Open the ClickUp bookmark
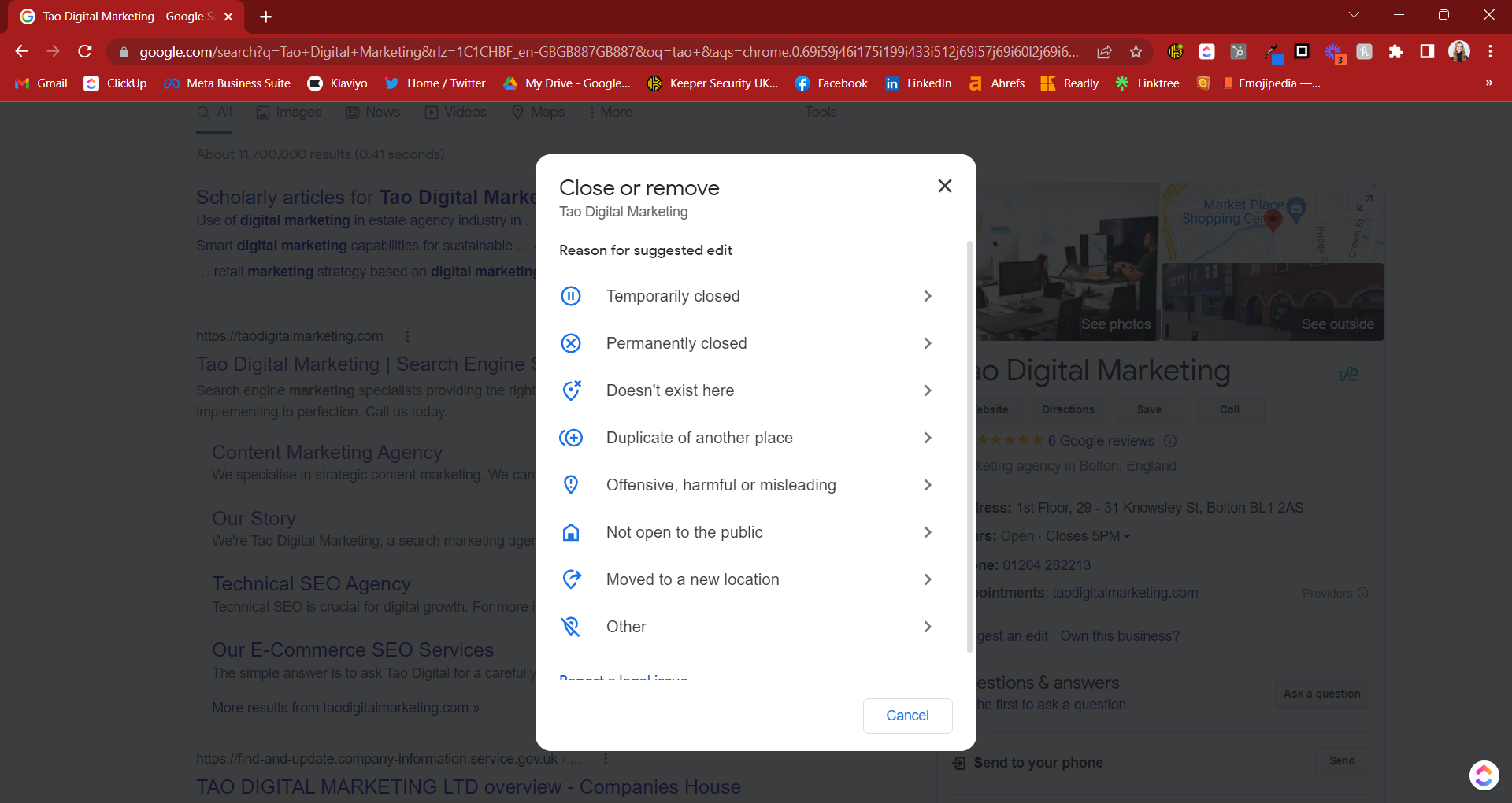The height and width of the screenshot is (803, 1512). click(116, 83)
